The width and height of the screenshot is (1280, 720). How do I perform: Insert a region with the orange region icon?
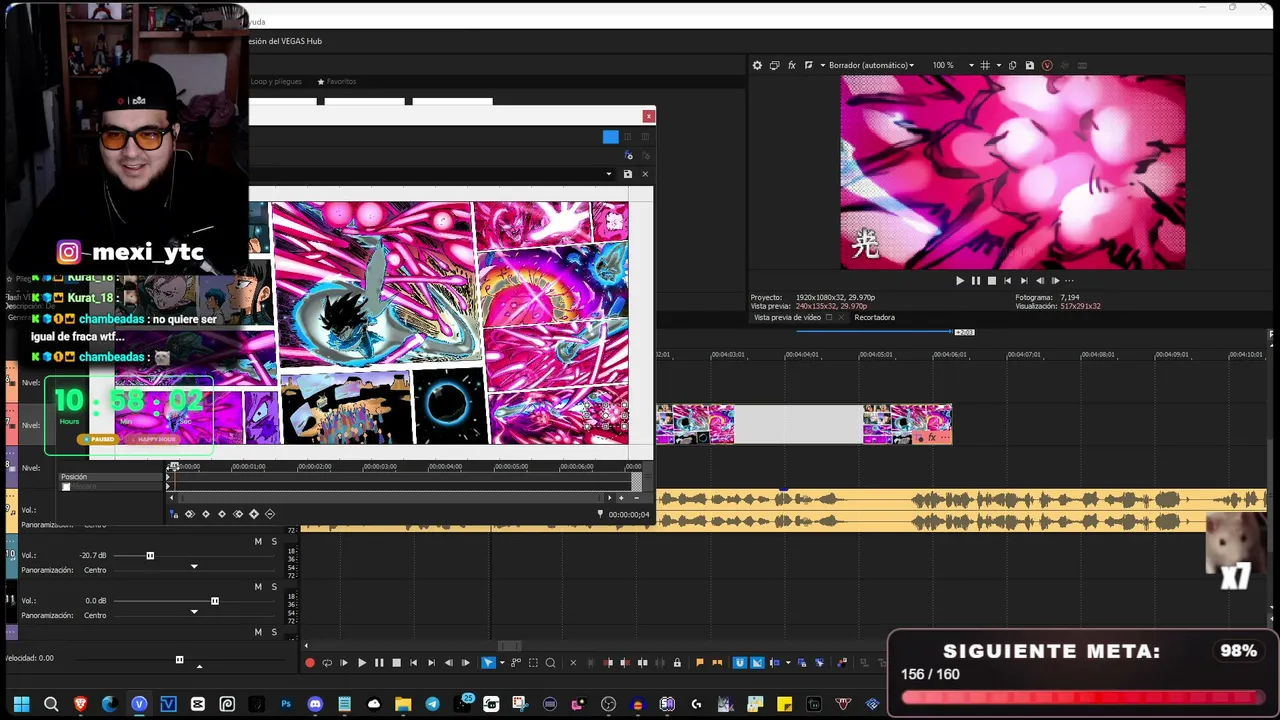(717, 663)
